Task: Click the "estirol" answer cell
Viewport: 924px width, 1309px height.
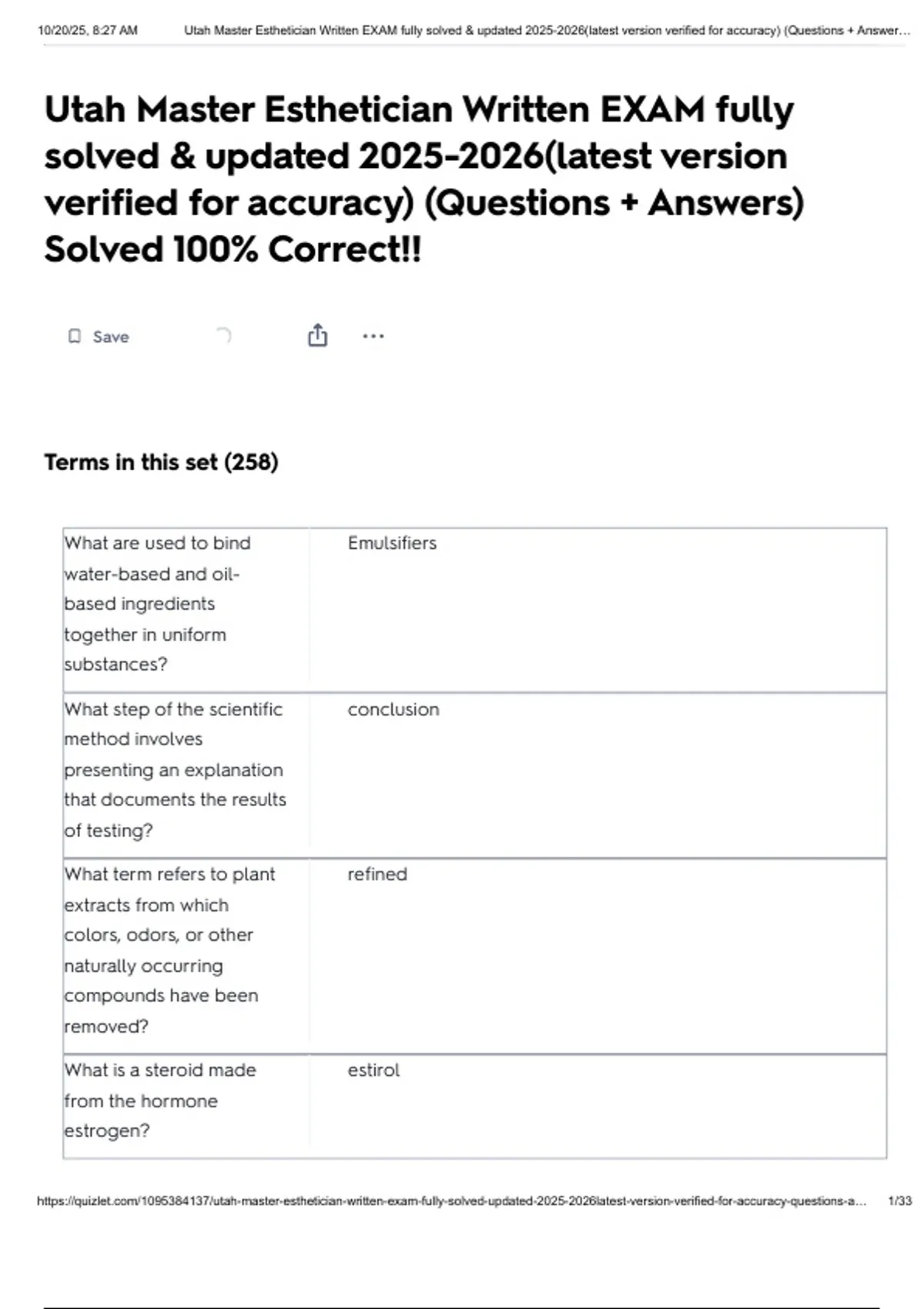Action: click(x=373, y=1070)
